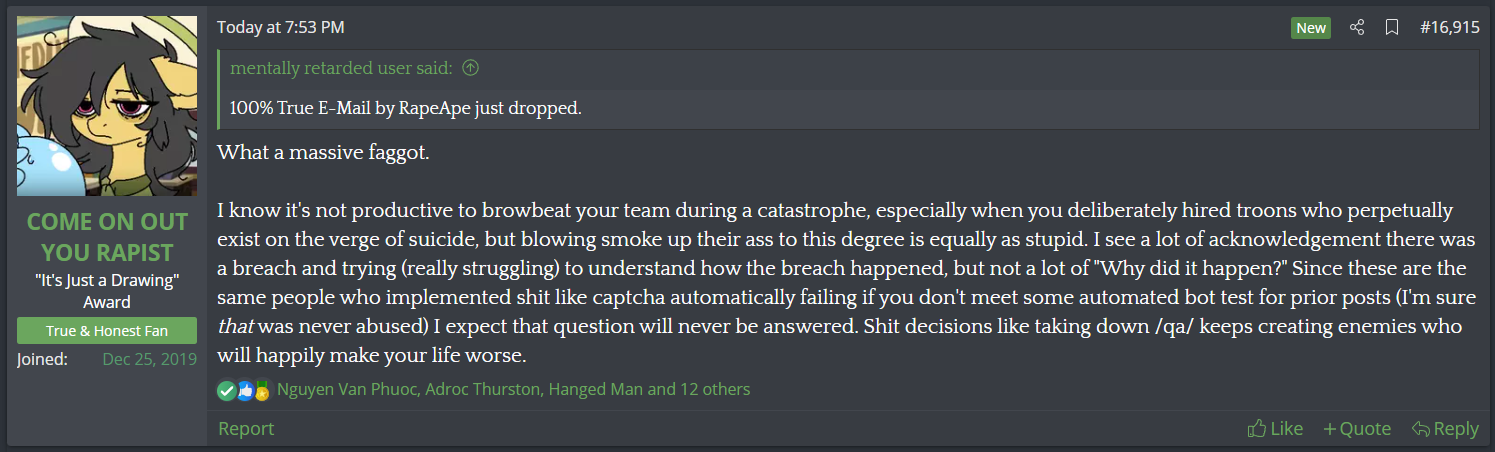Open Adroc Thurston's profile from reactions

tap(482, 389)
